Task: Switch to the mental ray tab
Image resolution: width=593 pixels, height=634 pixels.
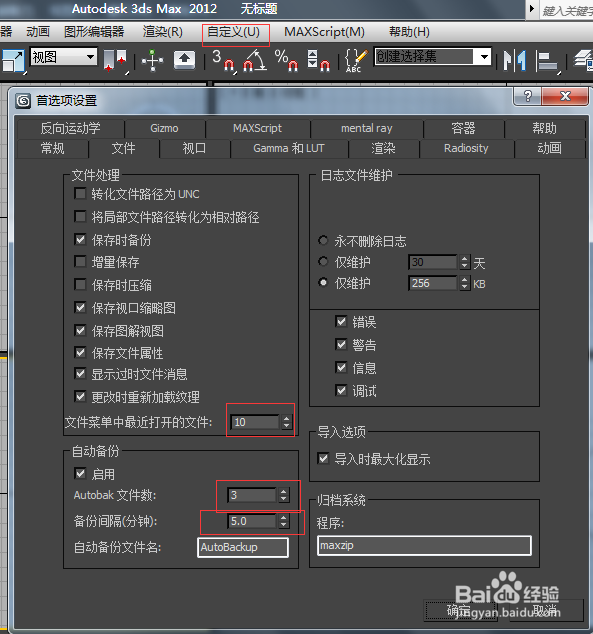Action: tap(367, 129)
